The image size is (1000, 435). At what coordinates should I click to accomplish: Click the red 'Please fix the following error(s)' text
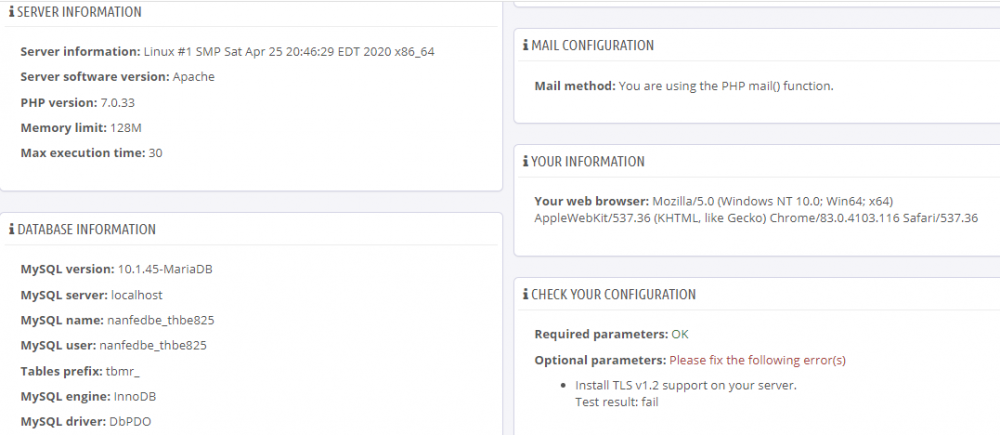(757, 360)
